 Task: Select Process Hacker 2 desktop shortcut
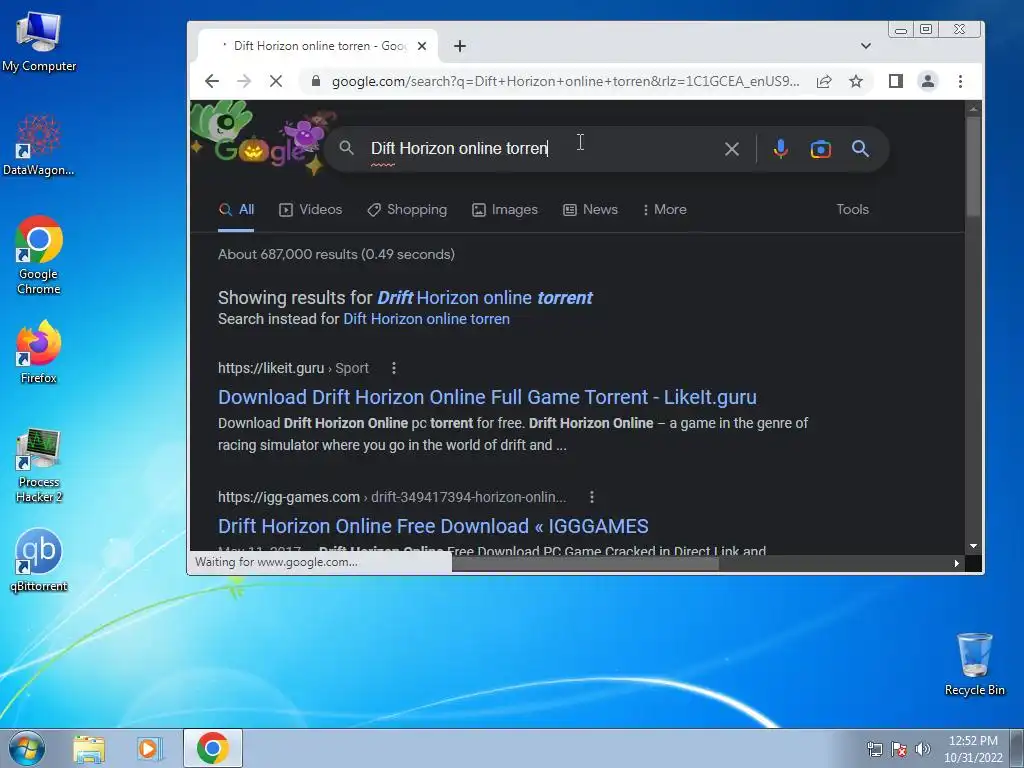39,465
